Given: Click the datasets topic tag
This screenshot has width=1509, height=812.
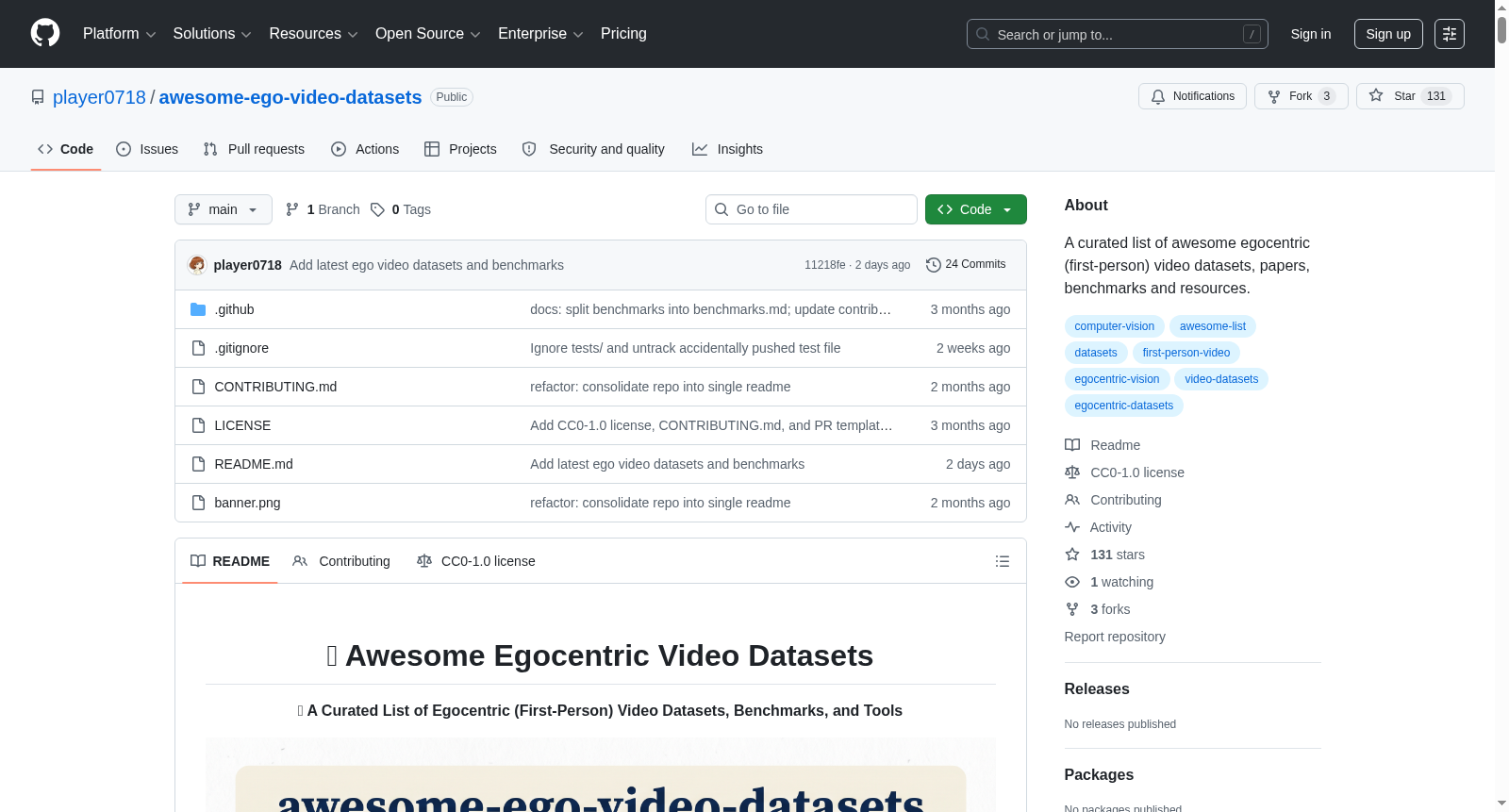Looking at the screenshot, I should (1096, 353).
